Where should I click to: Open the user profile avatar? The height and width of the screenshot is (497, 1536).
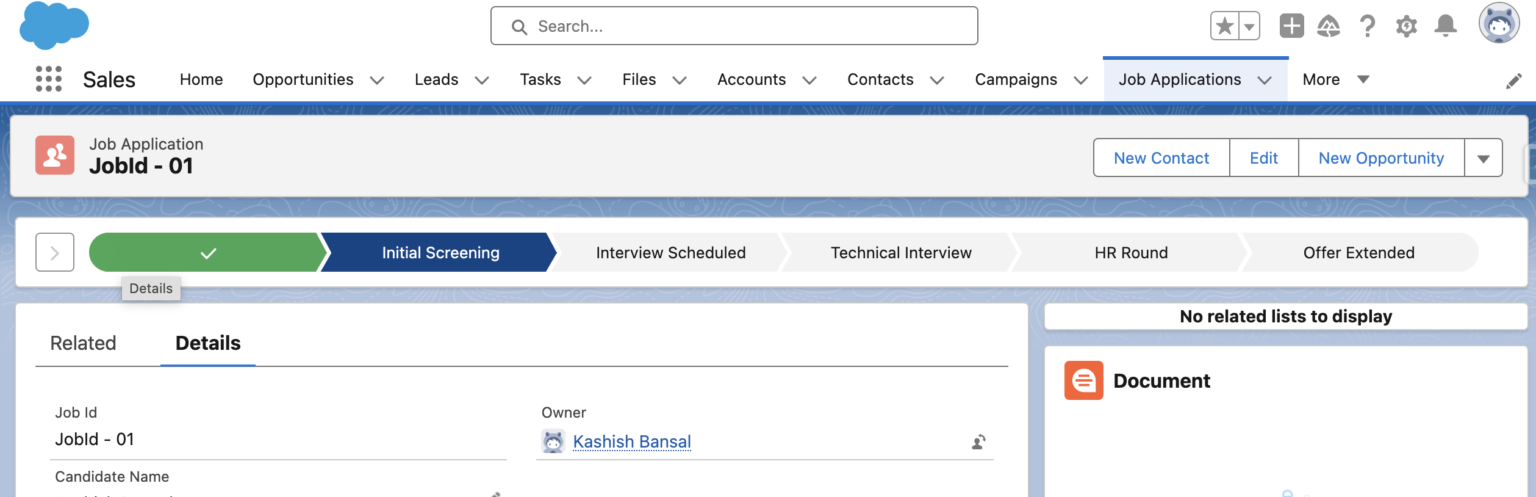click(1498, 24)
